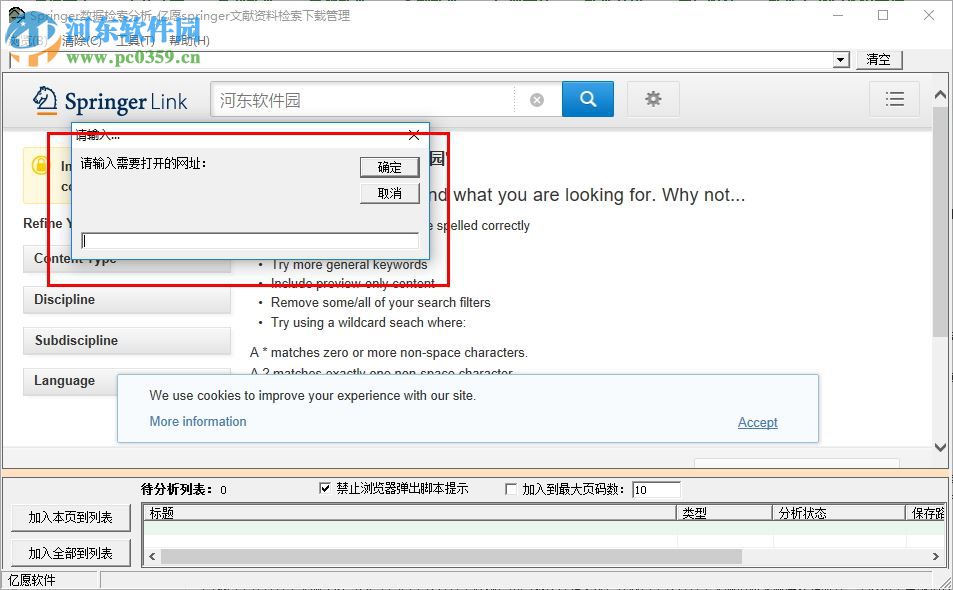Screen dimensions: 953x590
Task: Enable the 加入到最大页码数 checkbox
Action: [511, 488]
